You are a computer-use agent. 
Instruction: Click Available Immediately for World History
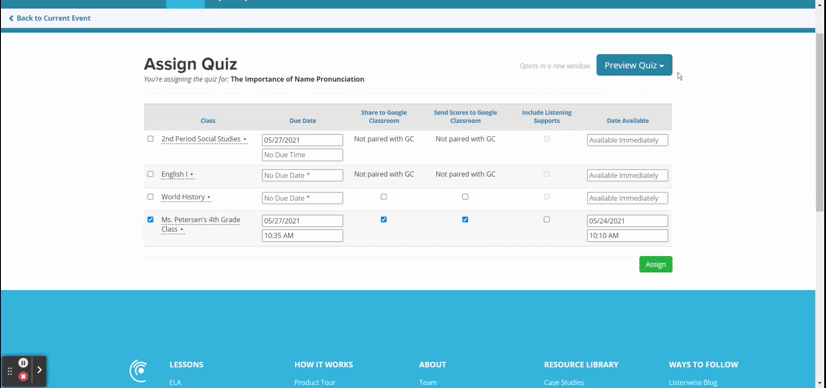coord(627,198)
